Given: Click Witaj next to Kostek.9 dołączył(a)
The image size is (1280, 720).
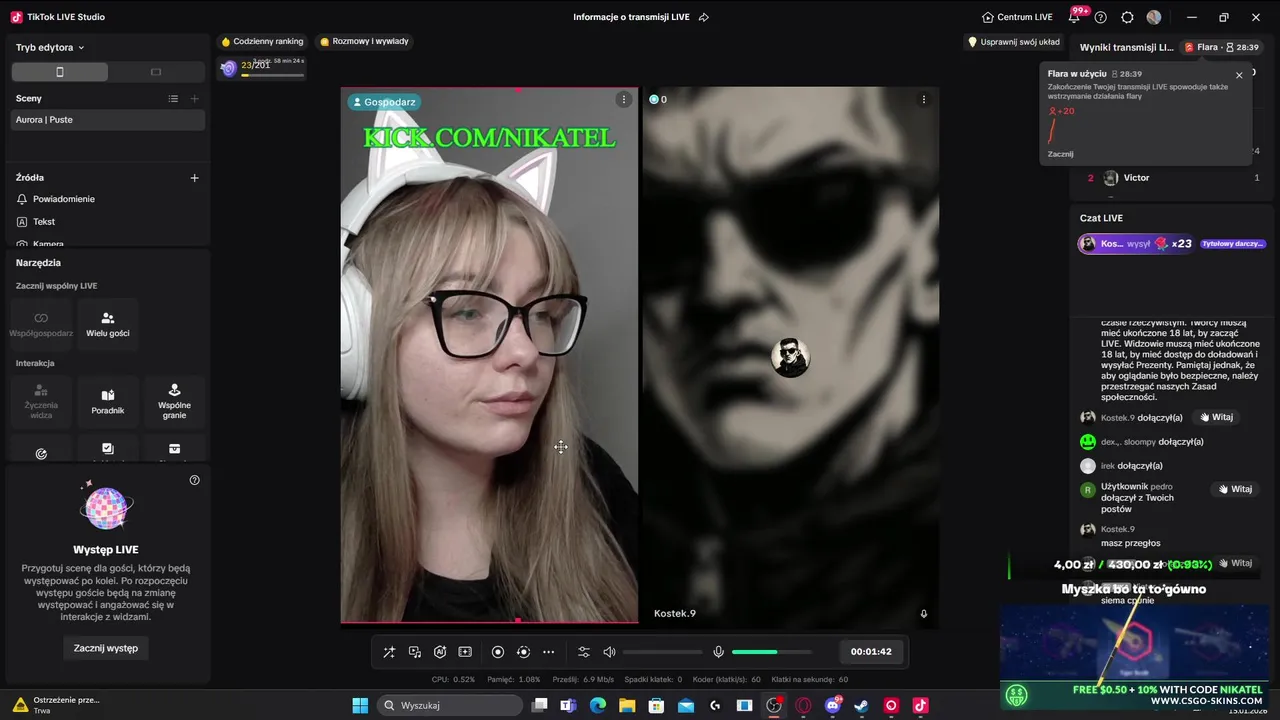Looking at the screenshot, I should tap(1216, 417).
